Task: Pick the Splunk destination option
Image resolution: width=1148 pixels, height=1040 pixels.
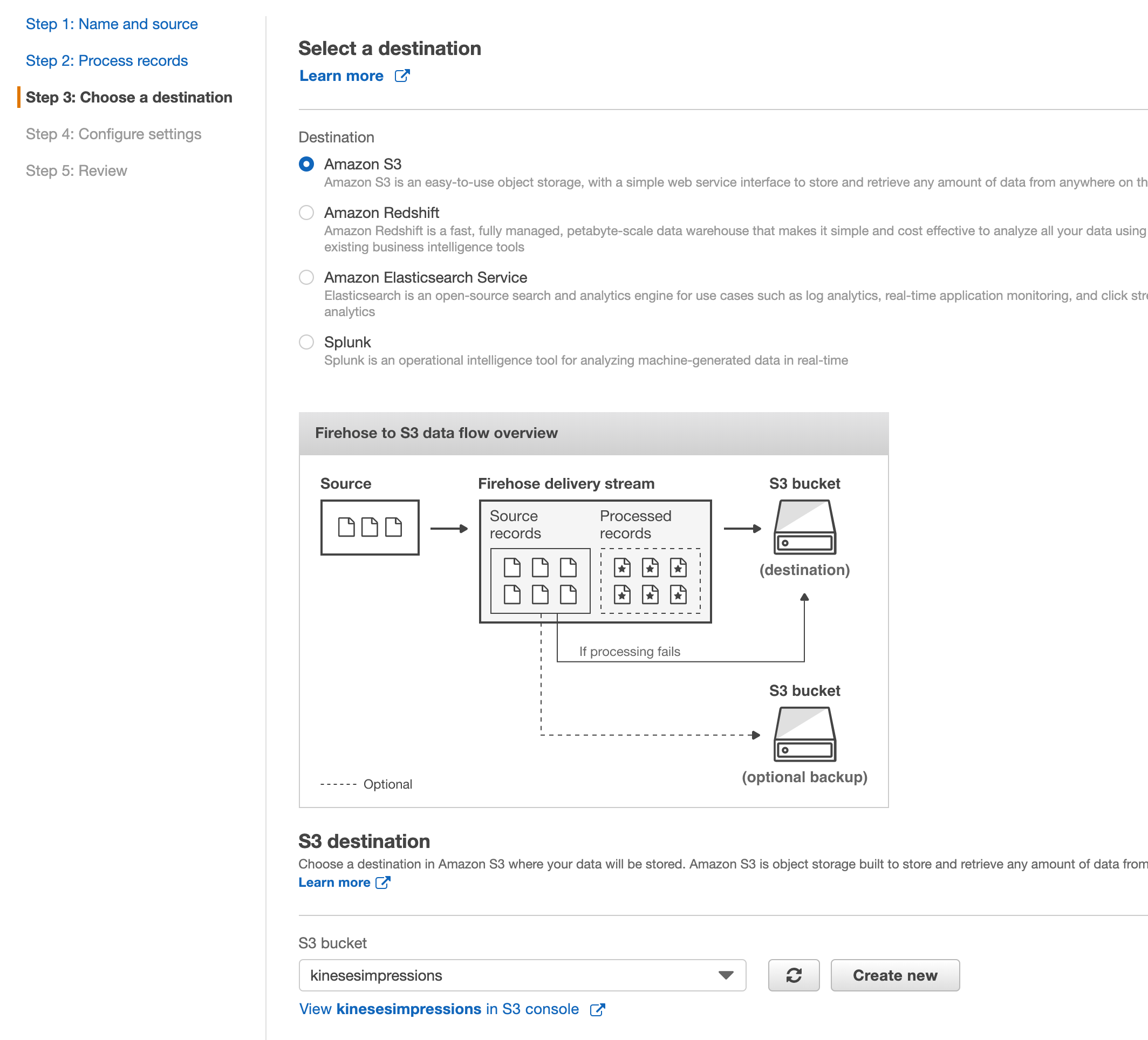Action: 306,342
